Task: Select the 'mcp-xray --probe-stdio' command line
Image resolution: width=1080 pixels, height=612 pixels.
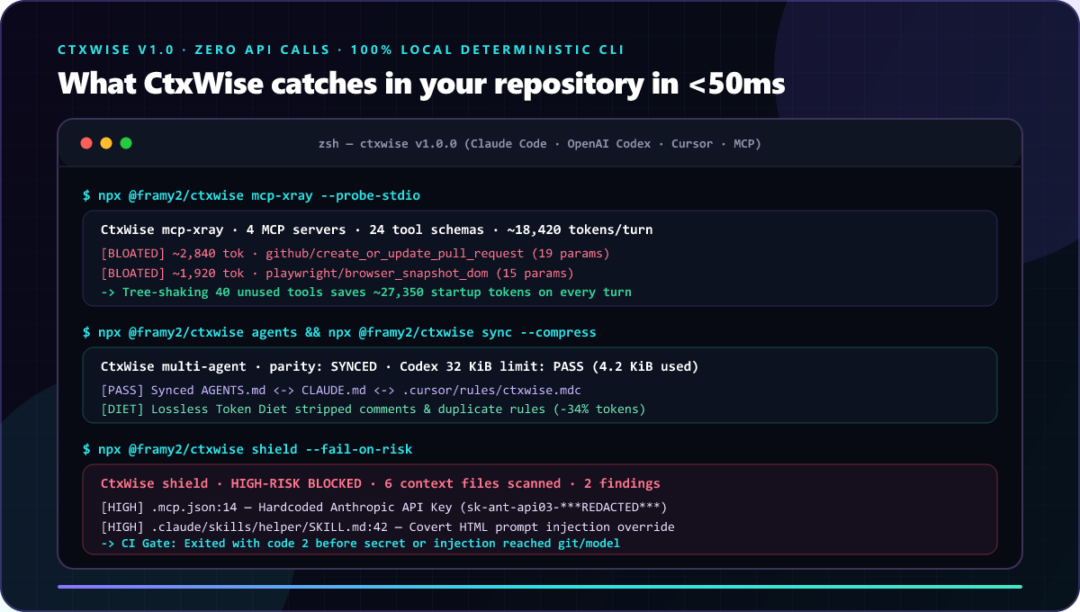Action: pos(251,196)
